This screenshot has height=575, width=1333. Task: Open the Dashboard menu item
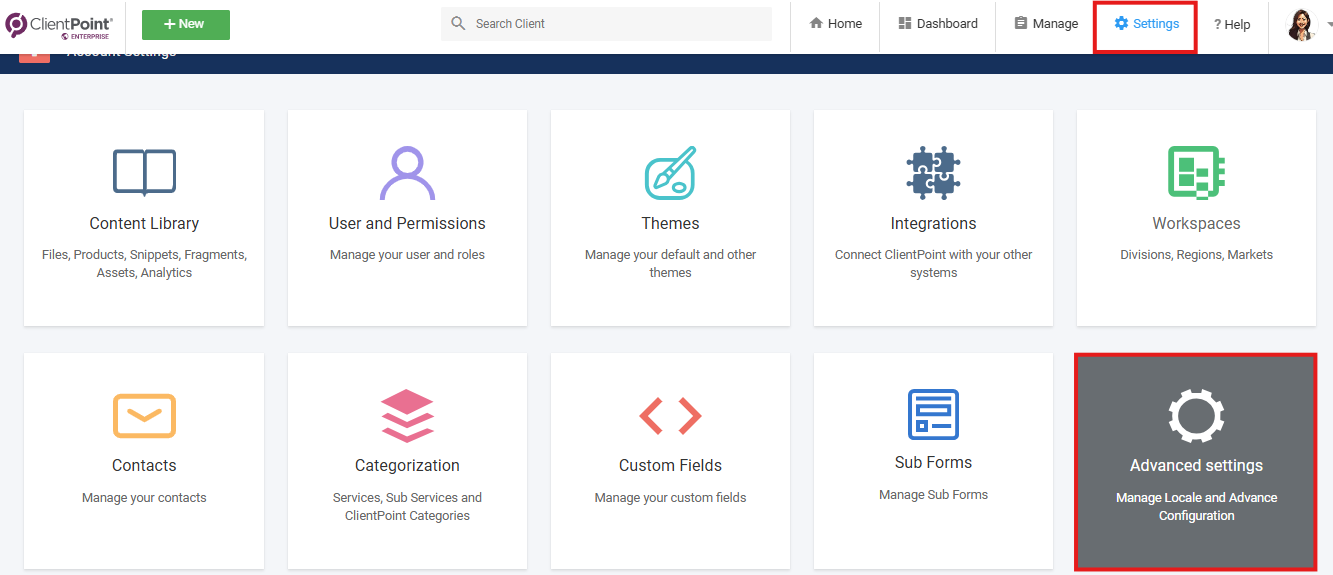coord(937,23)
